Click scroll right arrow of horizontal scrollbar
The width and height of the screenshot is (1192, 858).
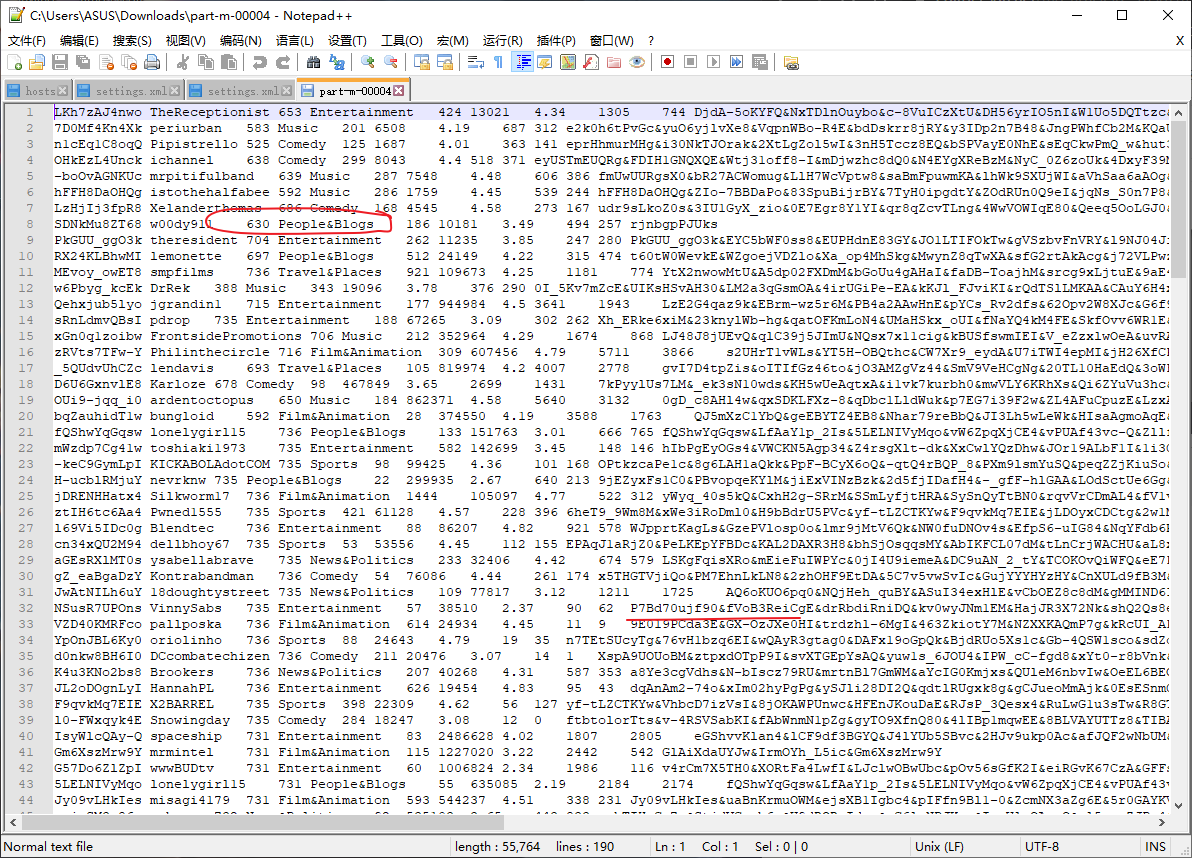[1161, 822]
